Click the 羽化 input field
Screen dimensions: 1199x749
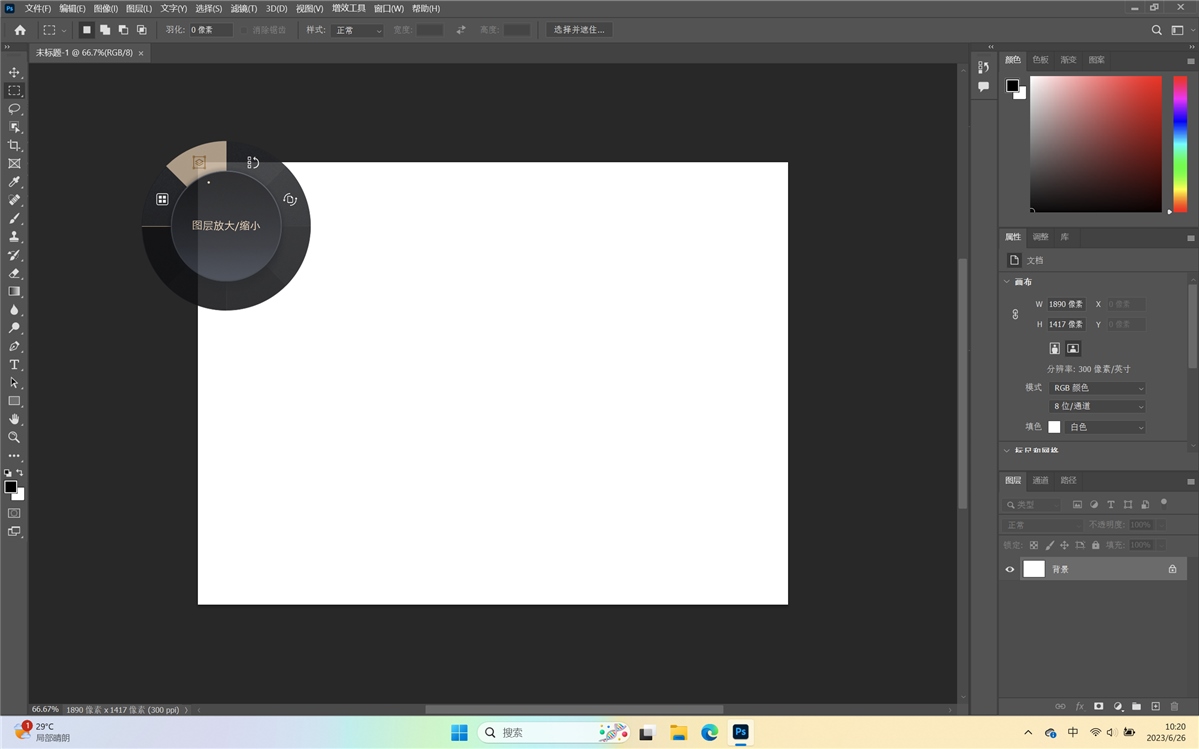pos(210,30)
